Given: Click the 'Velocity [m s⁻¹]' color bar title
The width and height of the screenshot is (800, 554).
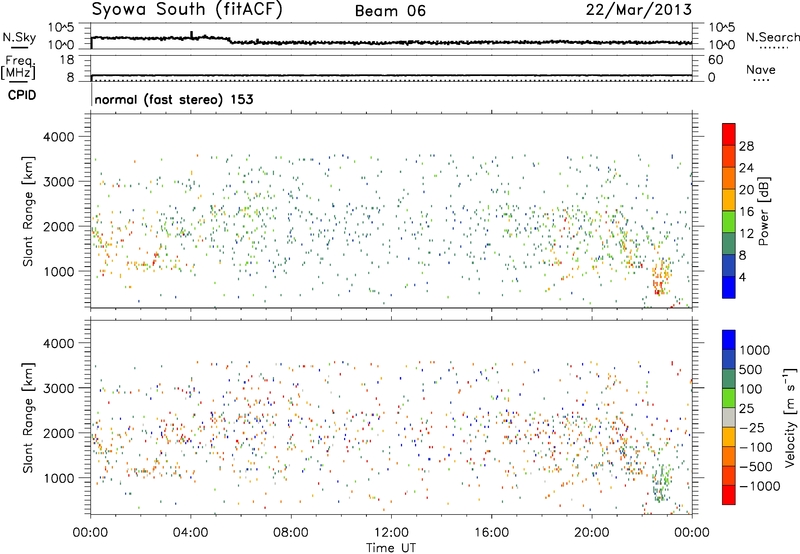Looking at the screenshot, I should (x=790, y=417).
